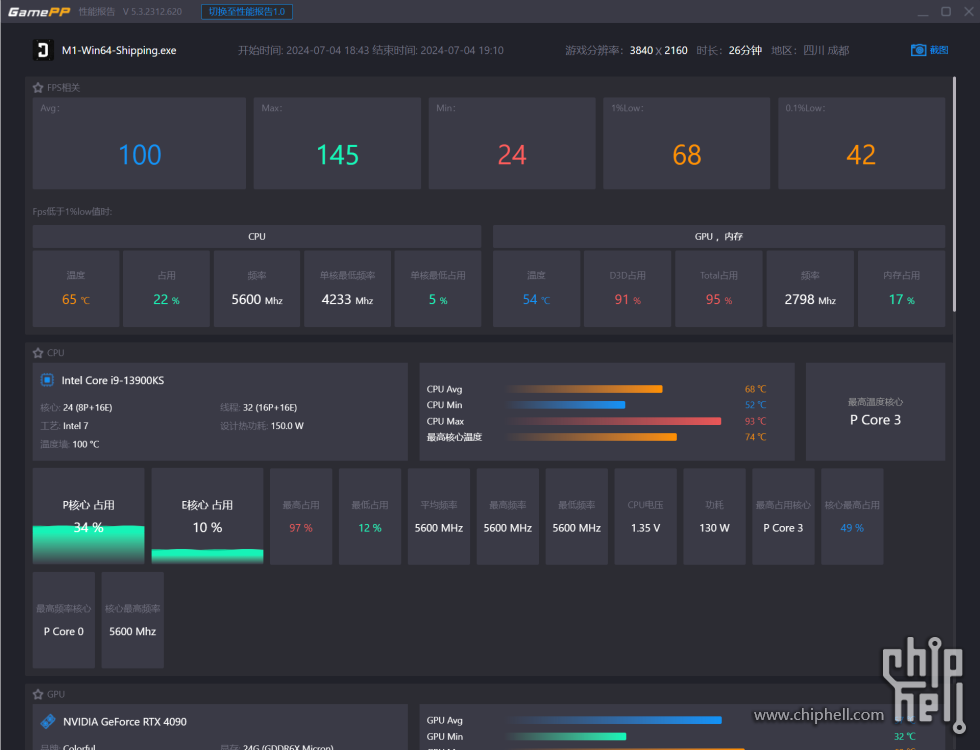Image resolution: width=980 pixels, height=750 pixels.
Task: Click the 最高温度核心 P Core 3 card
Action: (875, 412)
